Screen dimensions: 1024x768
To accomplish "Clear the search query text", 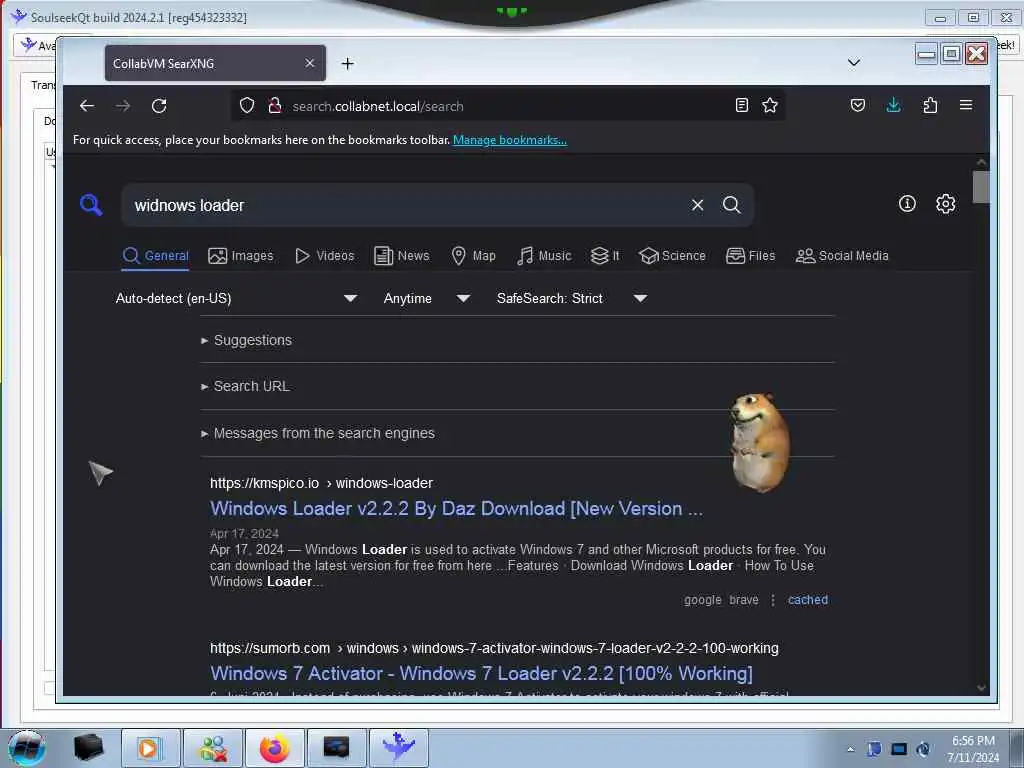I will [697, 205].
